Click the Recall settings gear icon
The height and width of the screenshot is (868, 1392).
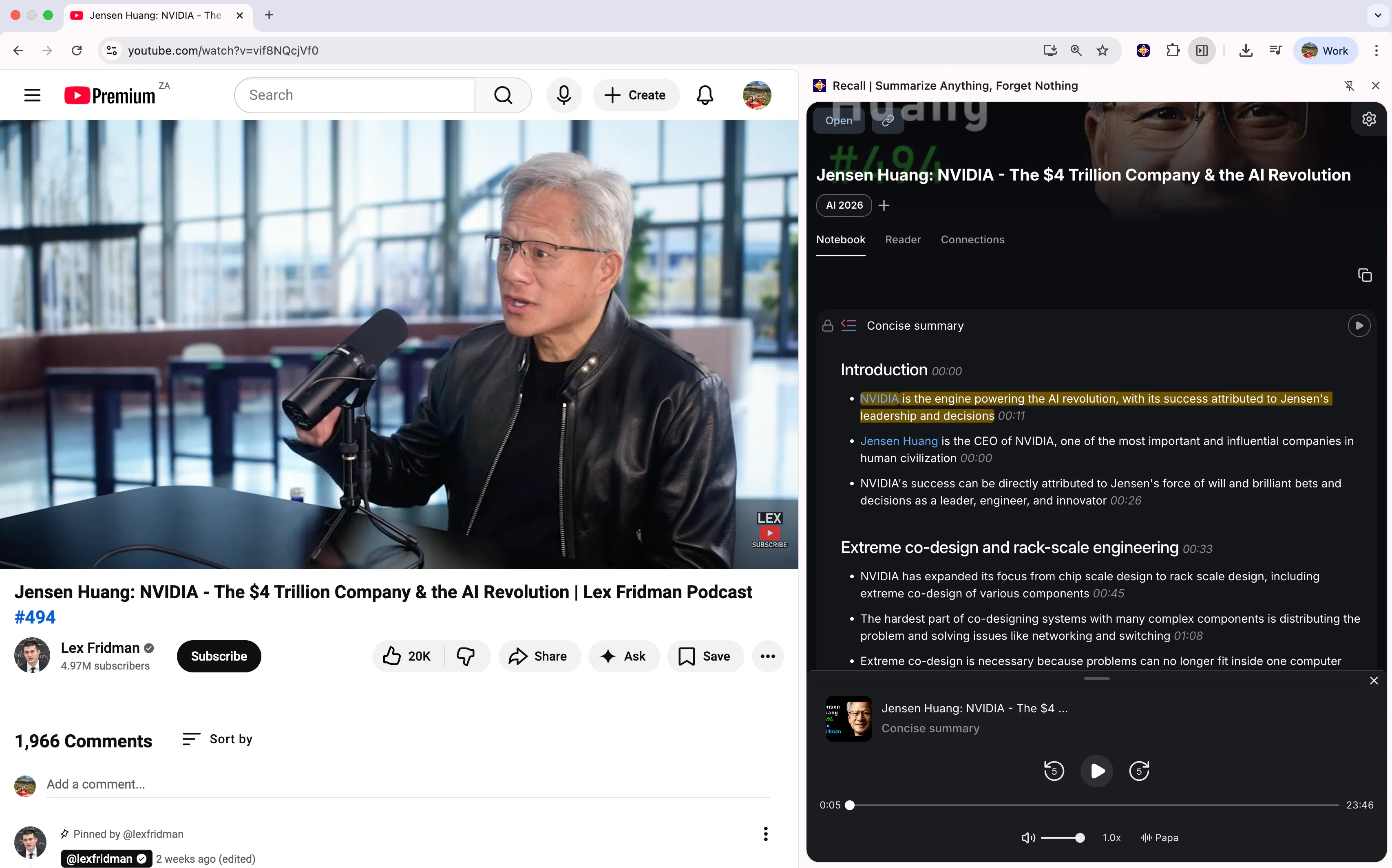coord(1368,119)
